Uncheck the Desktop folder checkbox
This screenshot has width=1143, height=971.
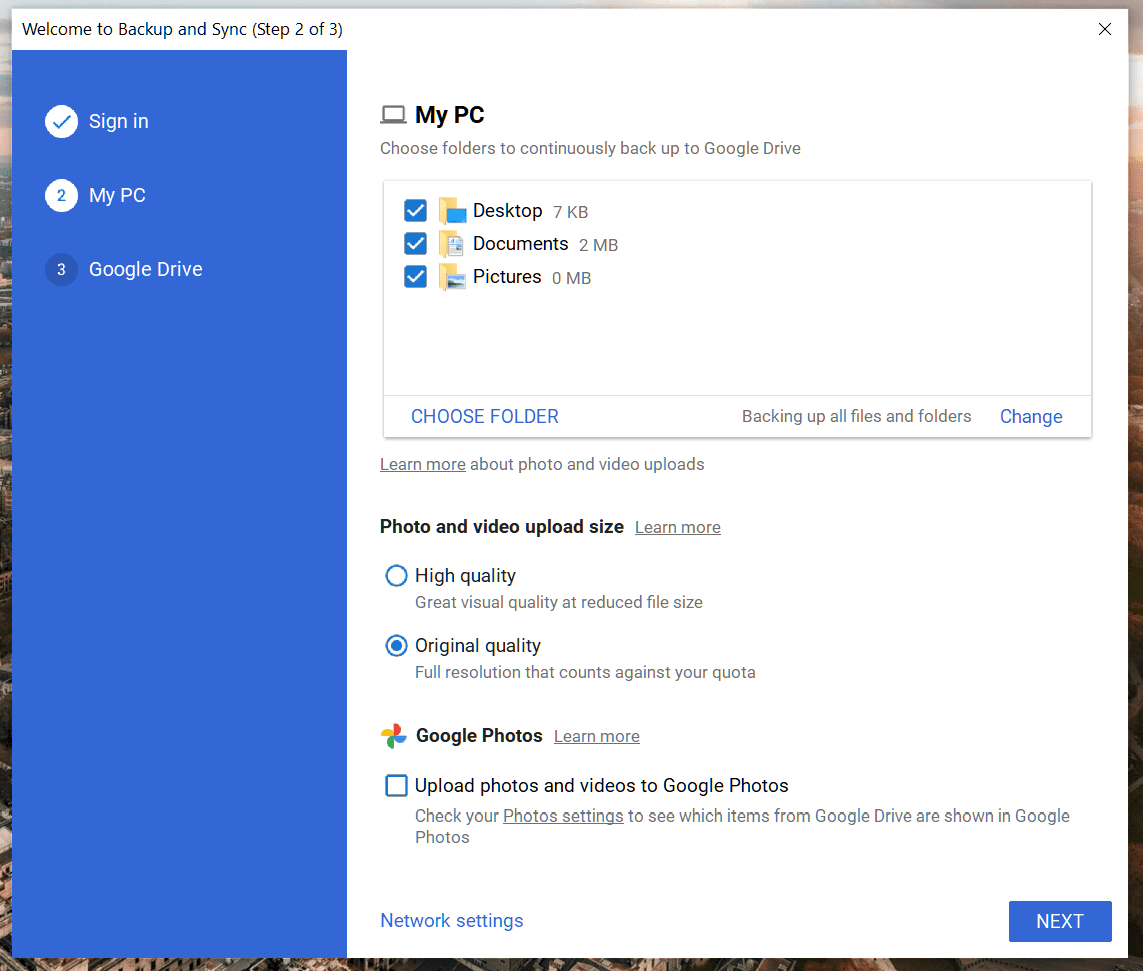pyautogui.click(x=416, y=211)
